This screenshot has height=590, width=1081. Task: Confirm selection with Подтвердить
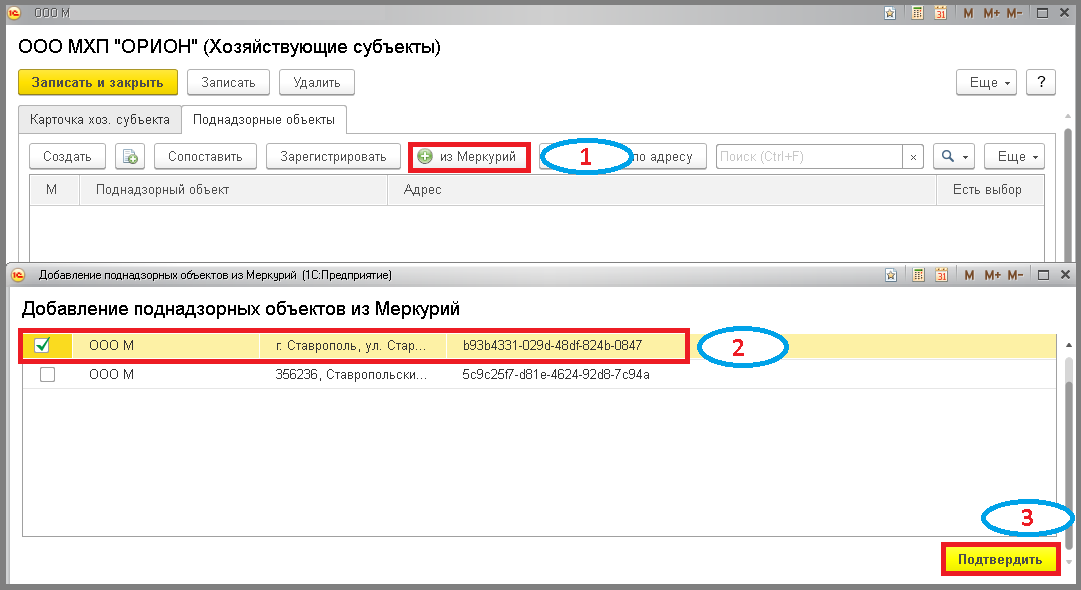click(x=1000, y=559)
